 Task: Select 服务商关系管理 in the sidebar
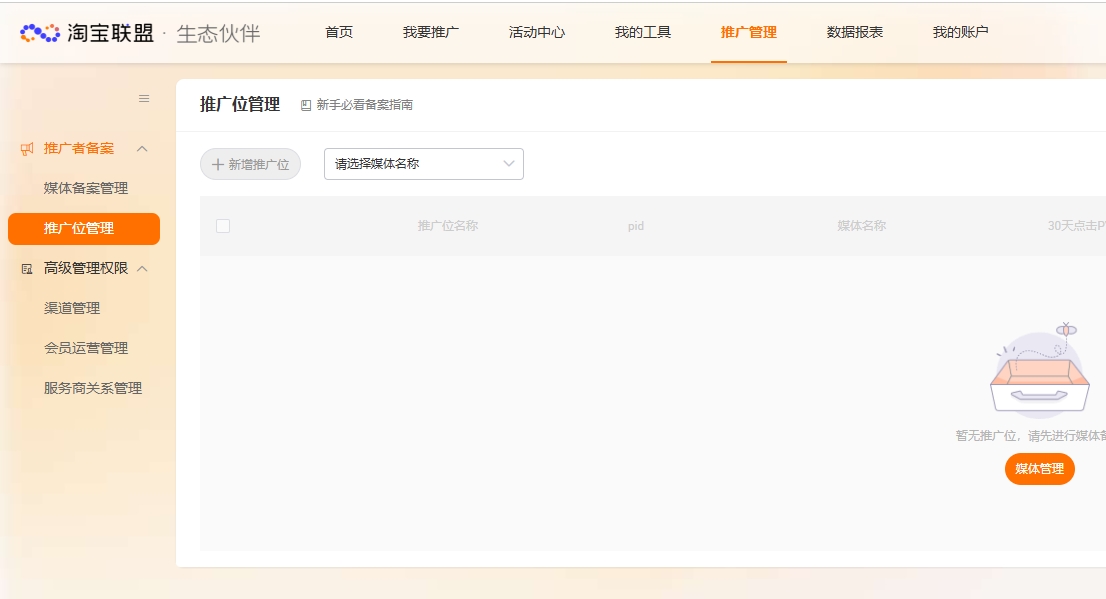click(93, 389)
